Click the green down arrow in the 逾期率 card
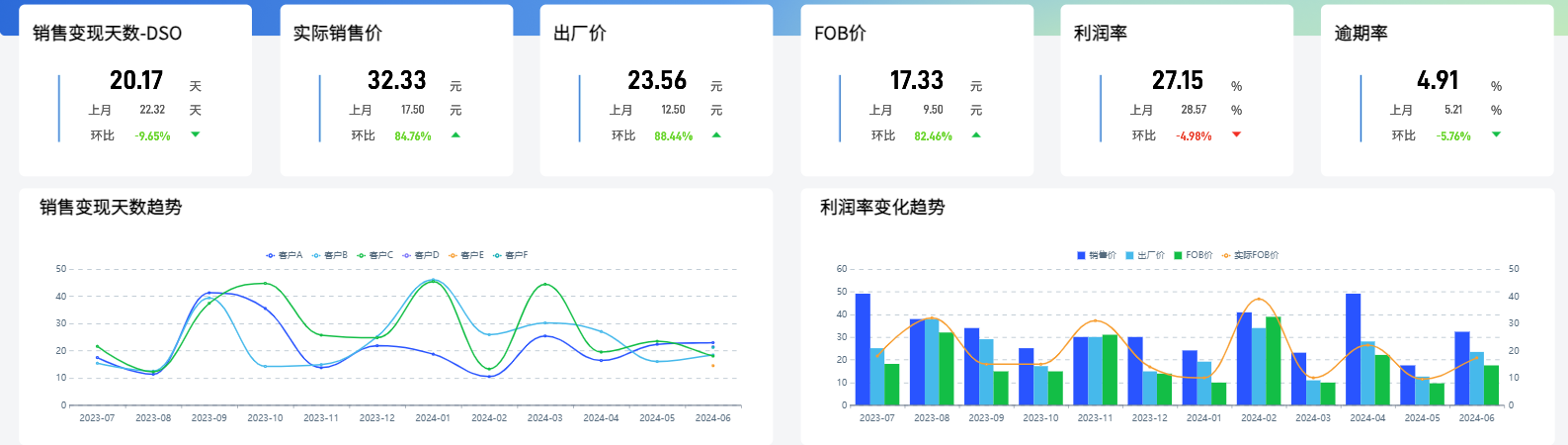1568x445 pixels. (x=1497, y=134)
